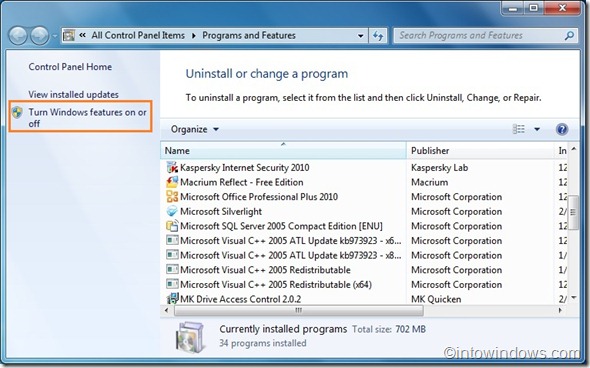Sort list by Name column header

(283, 151)
